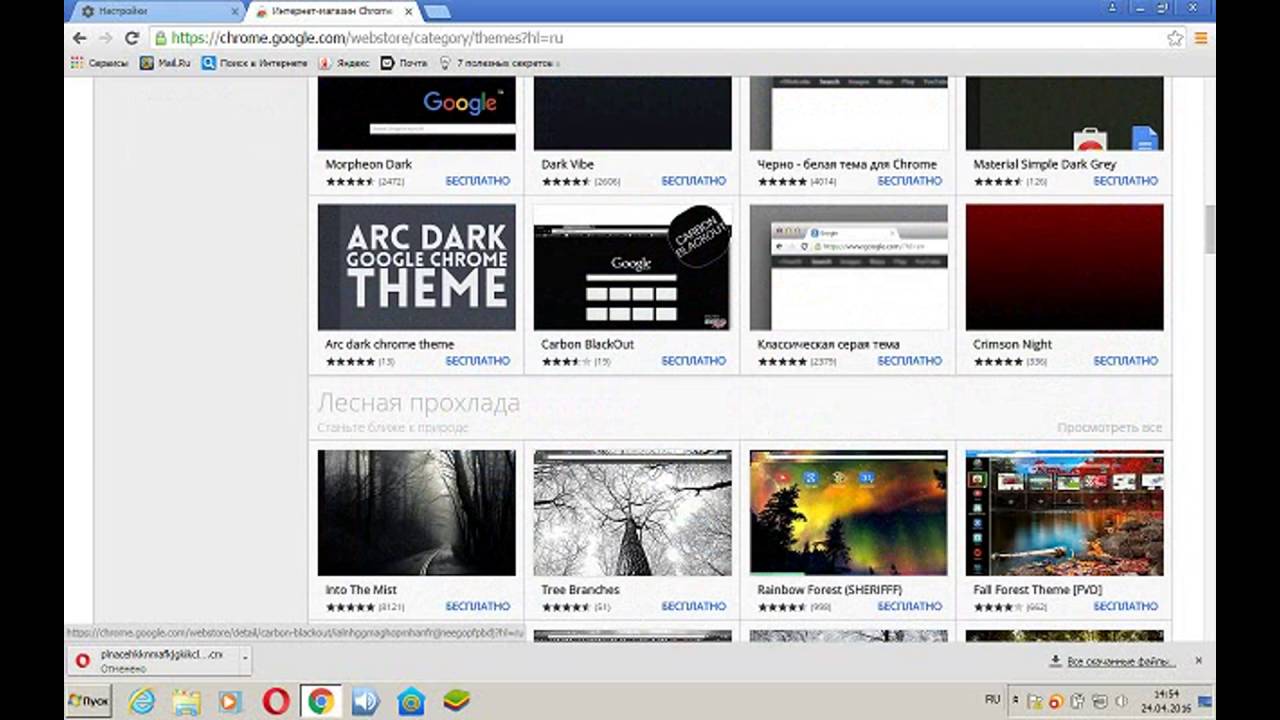Open the media player taskbar icon
This screenshot has width=1280, height=720.
pos(230,701)
